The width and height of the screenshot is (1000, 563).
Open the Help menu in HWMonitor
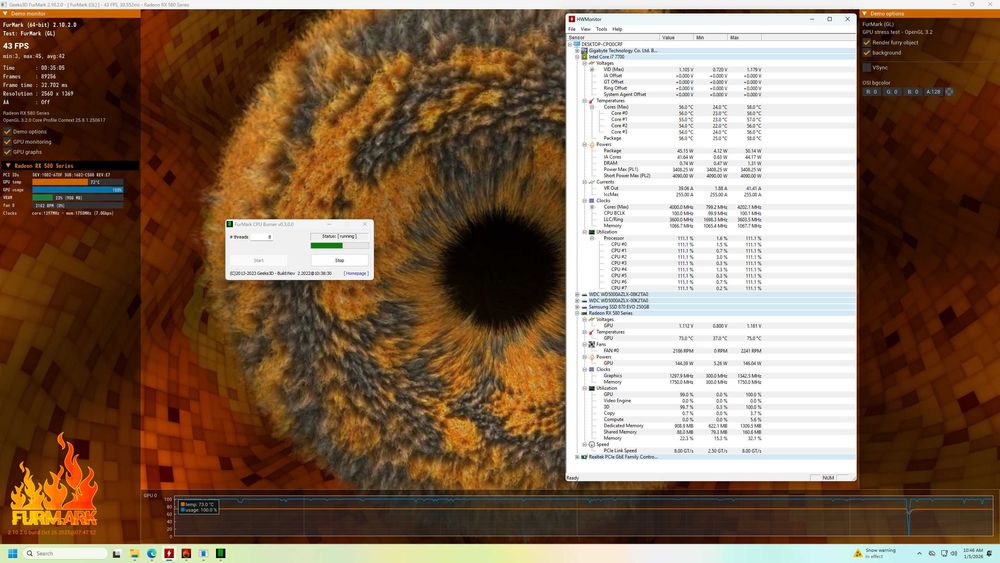click(x=617, y=29)
